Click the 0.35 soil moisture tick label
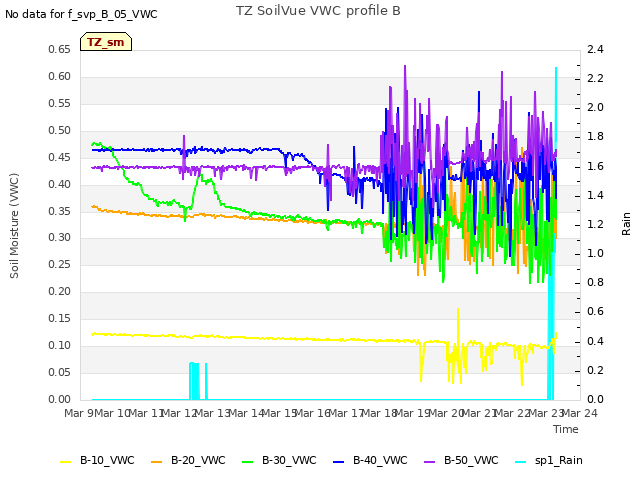Viewport: 640px width, 480px height. pos(60,211)
